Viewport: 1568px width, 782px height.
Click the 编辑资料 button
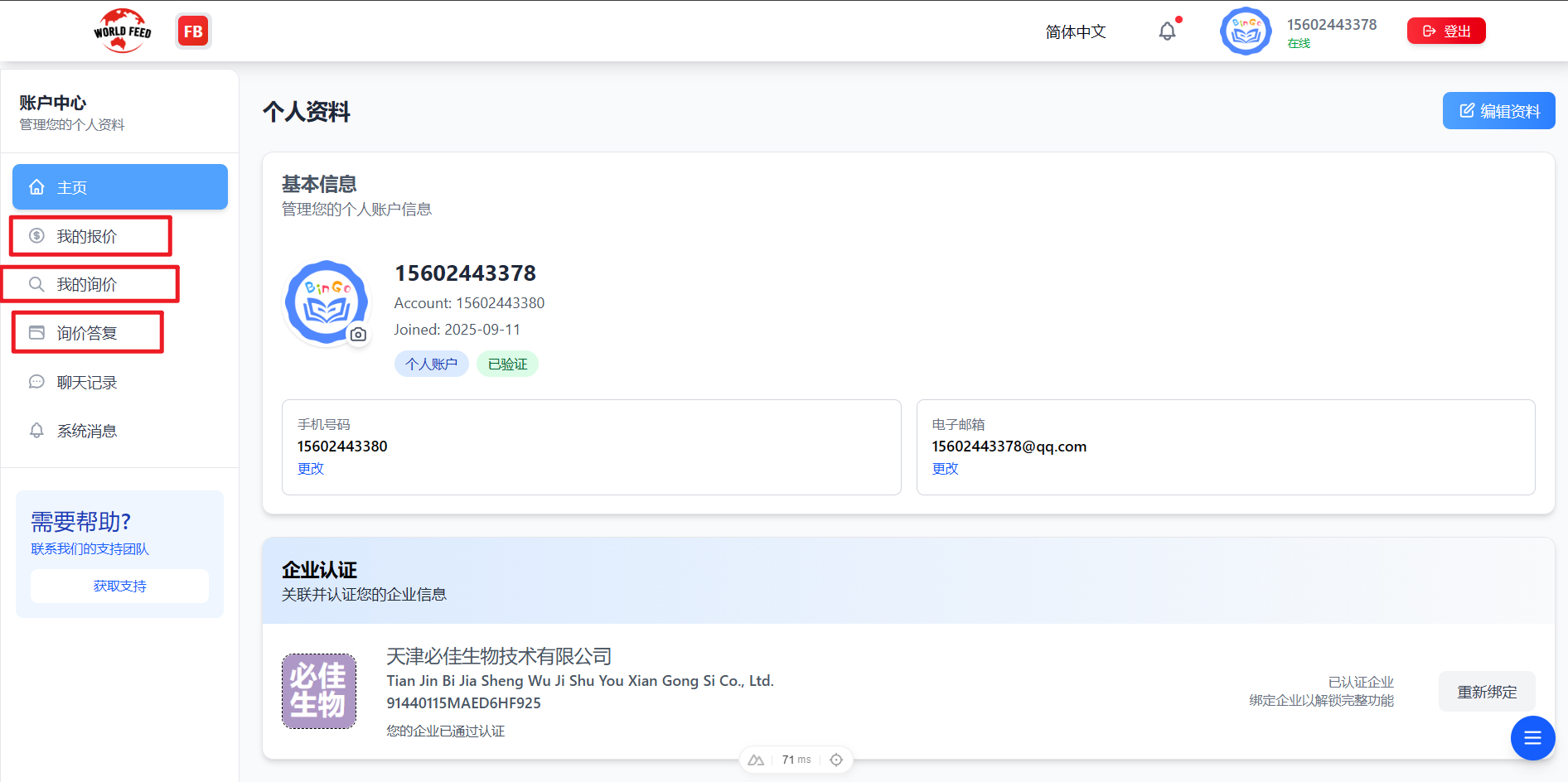pos(1498,110)
